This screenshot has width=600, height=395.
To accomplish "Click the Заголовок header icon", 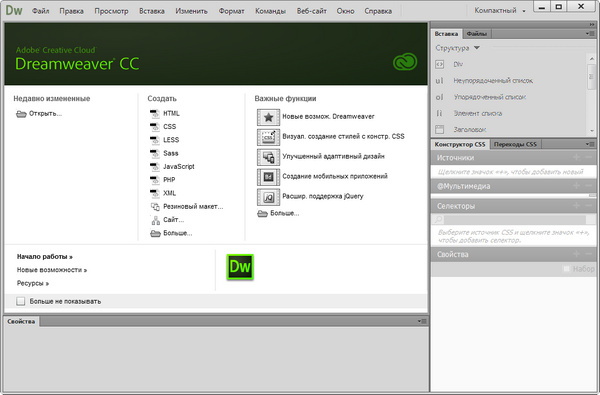I will [x=439, y=129].
